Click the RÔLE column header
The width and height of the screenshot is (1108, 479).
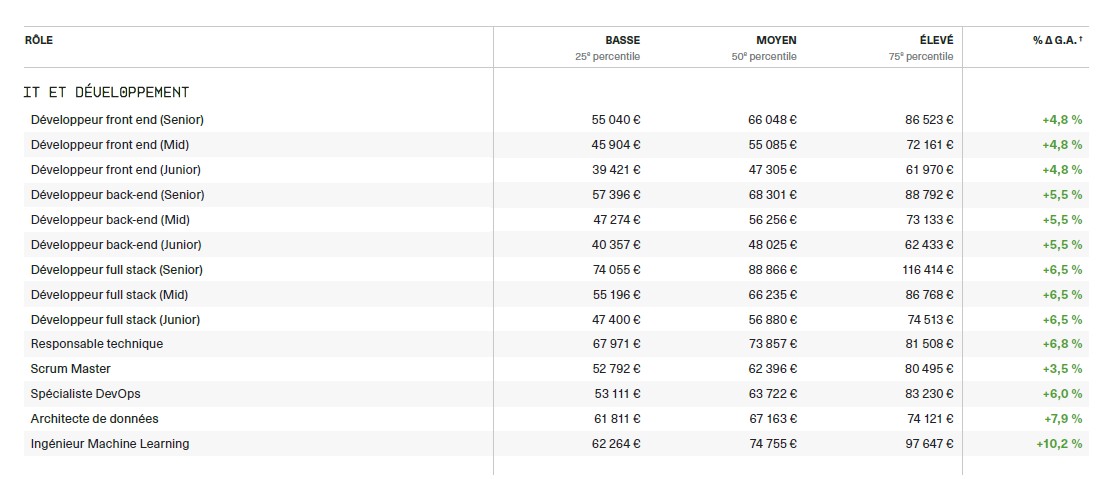[39, 40]
